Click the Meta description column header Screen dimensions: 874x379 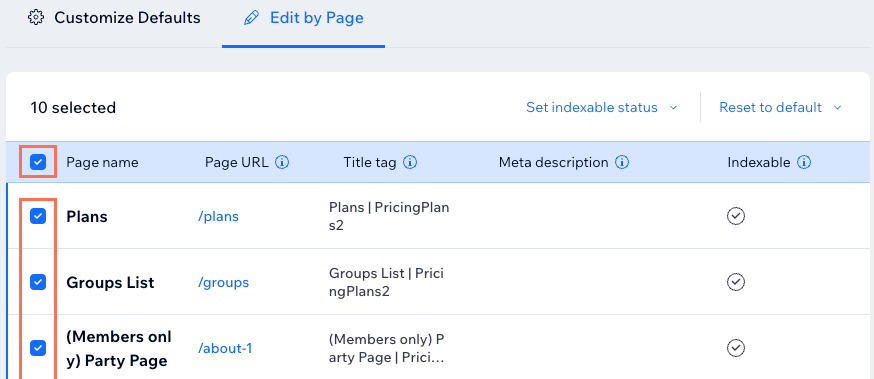tap(553, 163)
